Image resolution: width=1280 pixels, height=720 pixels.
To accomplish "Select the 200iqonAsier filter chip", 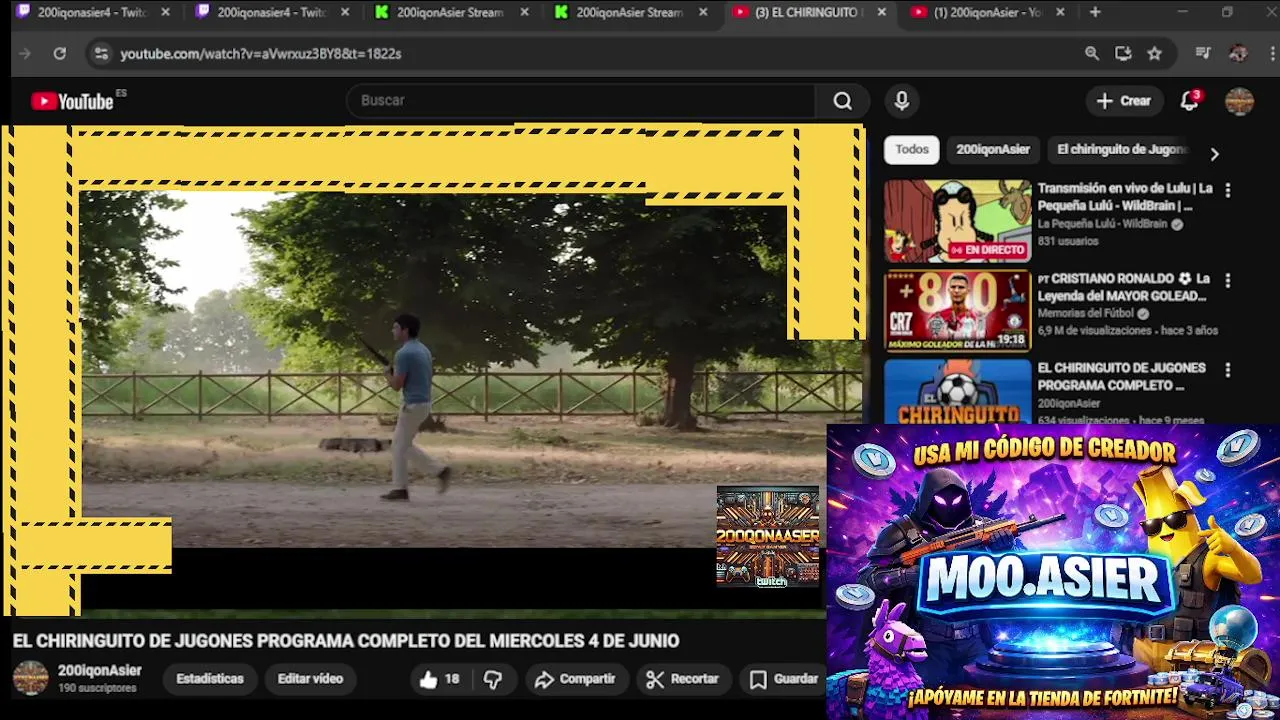I will coord(993,149).
